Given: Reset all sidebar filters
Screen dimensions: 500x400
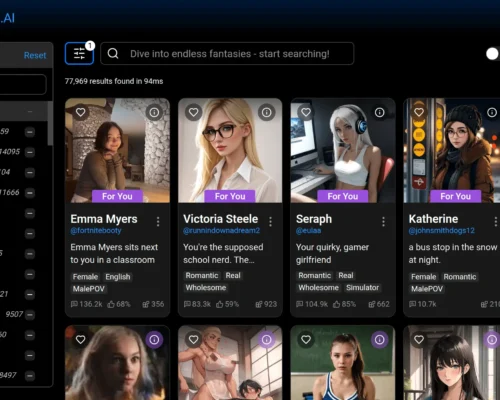Looking at the screenshot, I should [35, 55].
